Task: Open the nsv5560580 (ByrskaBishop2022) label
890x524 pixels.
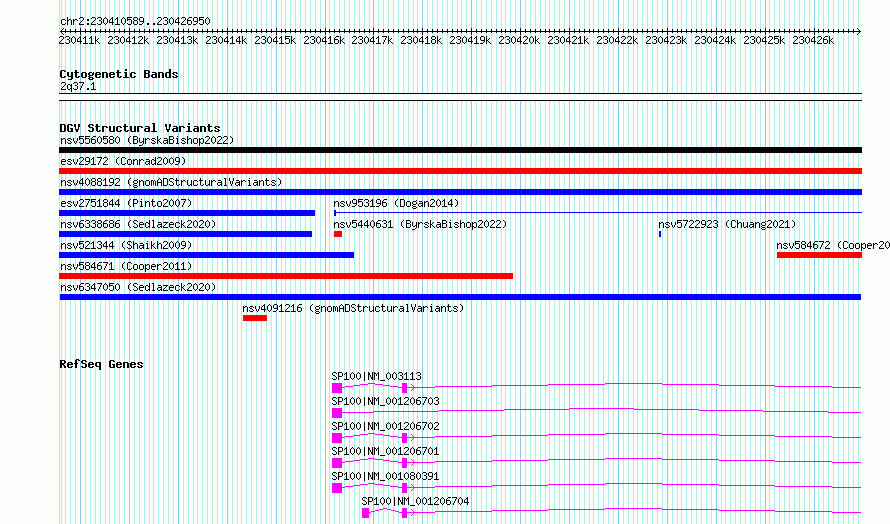Action: point(147,140)
